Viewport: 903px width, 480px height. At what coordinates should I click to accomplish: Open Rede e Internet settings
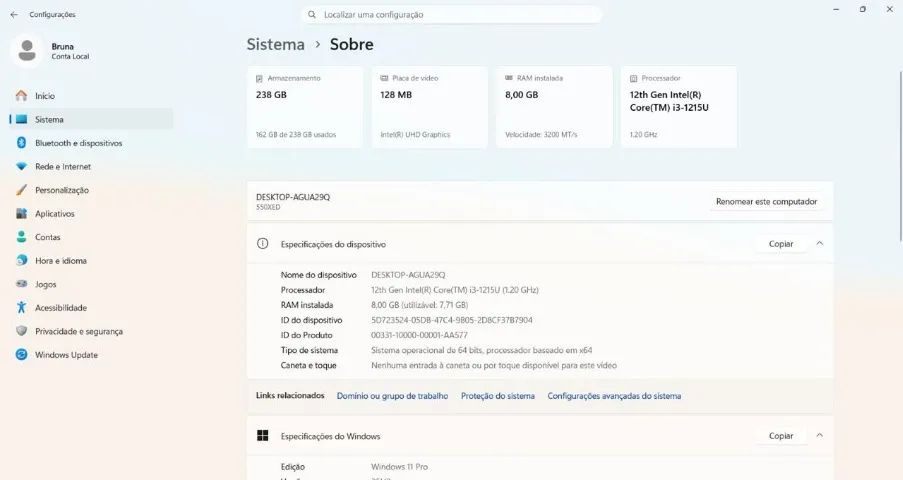(x=91, y=167)
